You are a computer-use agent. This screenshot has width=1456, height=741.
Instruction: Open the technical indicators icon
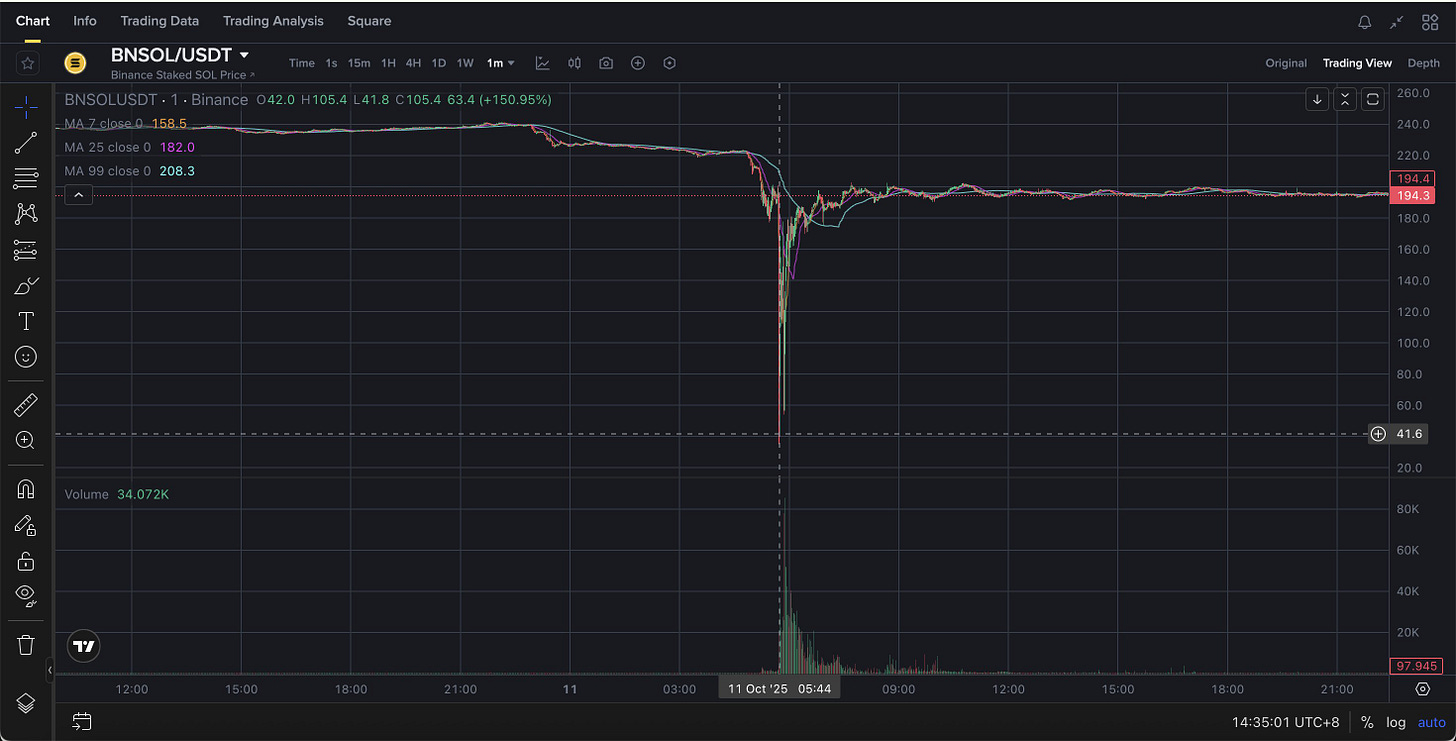(x=543, y=63)
